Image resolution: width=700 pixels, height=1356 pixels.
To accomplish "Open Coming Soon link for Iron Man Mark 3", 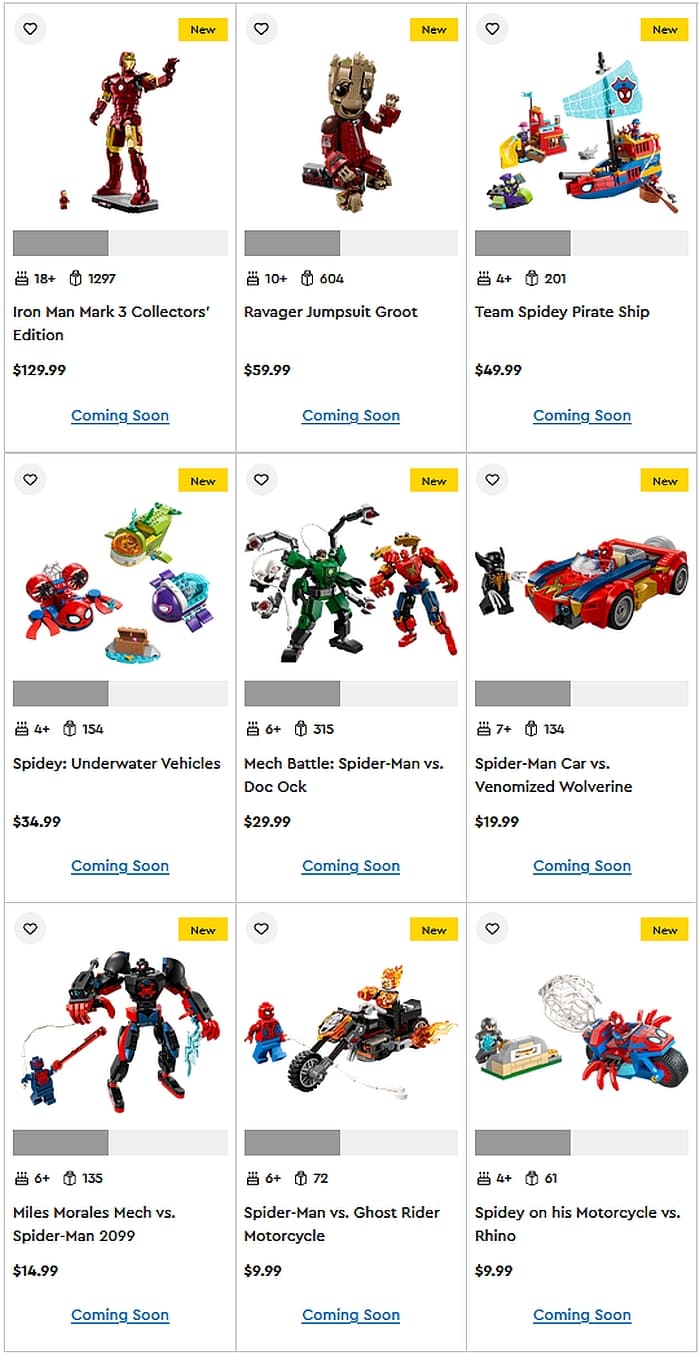I will point(120,415).
